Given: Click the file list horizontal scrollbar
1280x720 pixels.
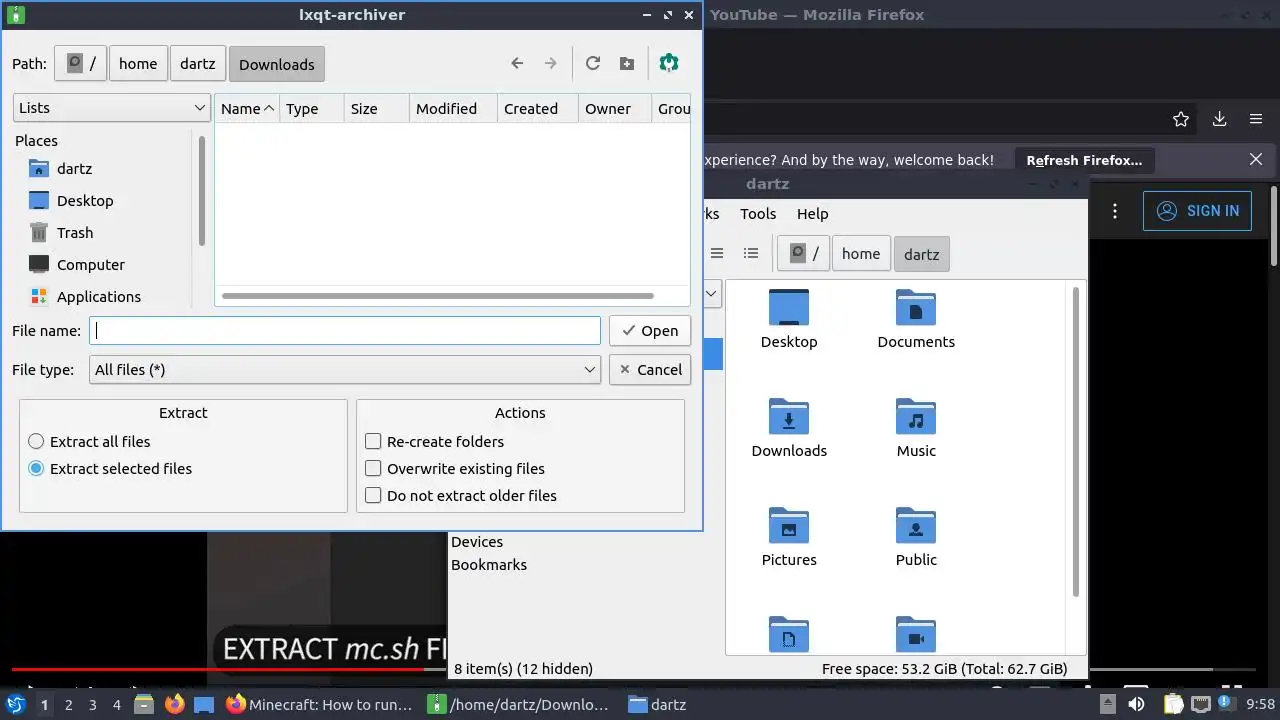Looking at the screenshot, I should (x=437, y=296).
